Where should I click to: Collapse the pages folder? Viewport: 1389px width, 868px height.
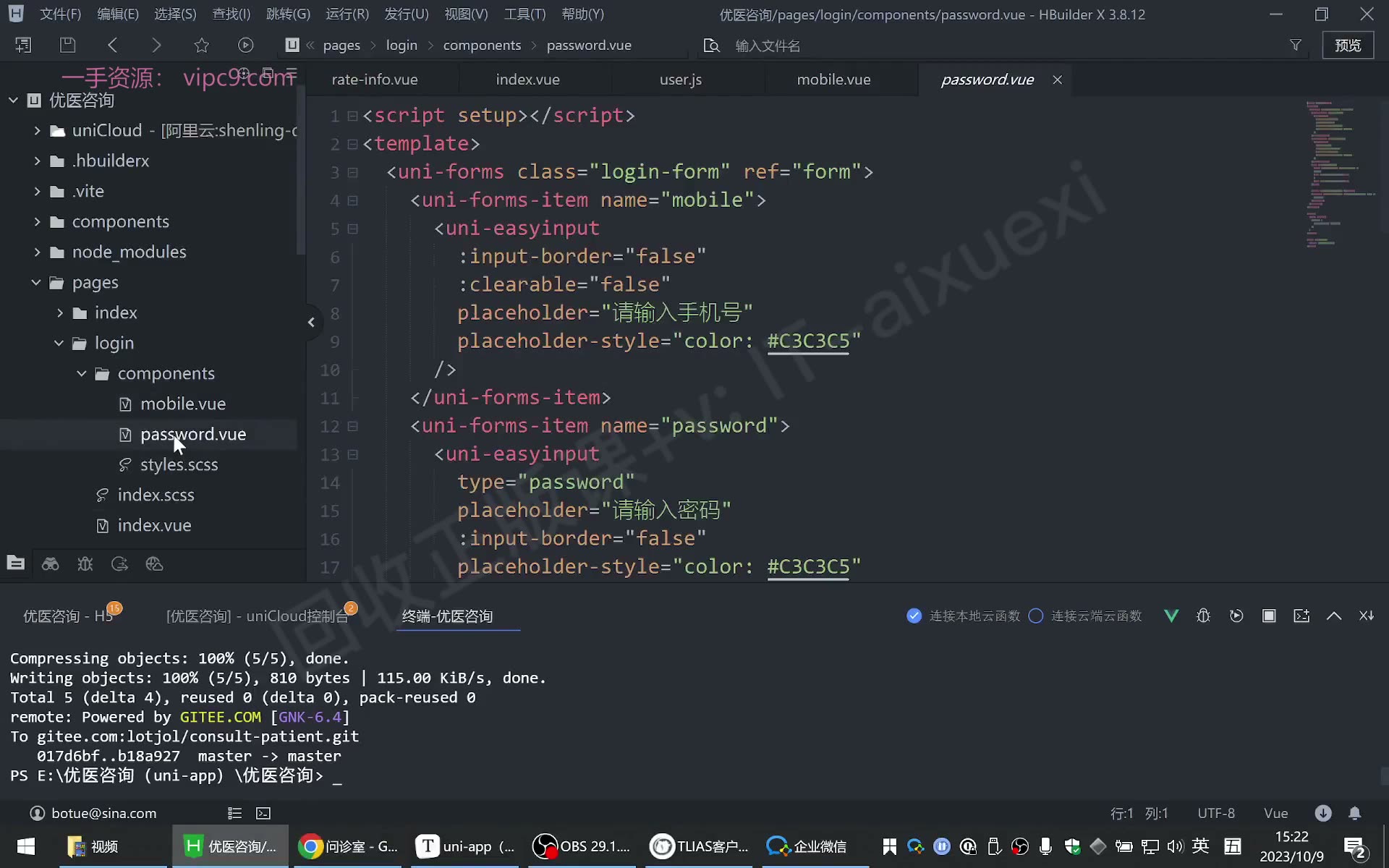[x=36, y=283]
